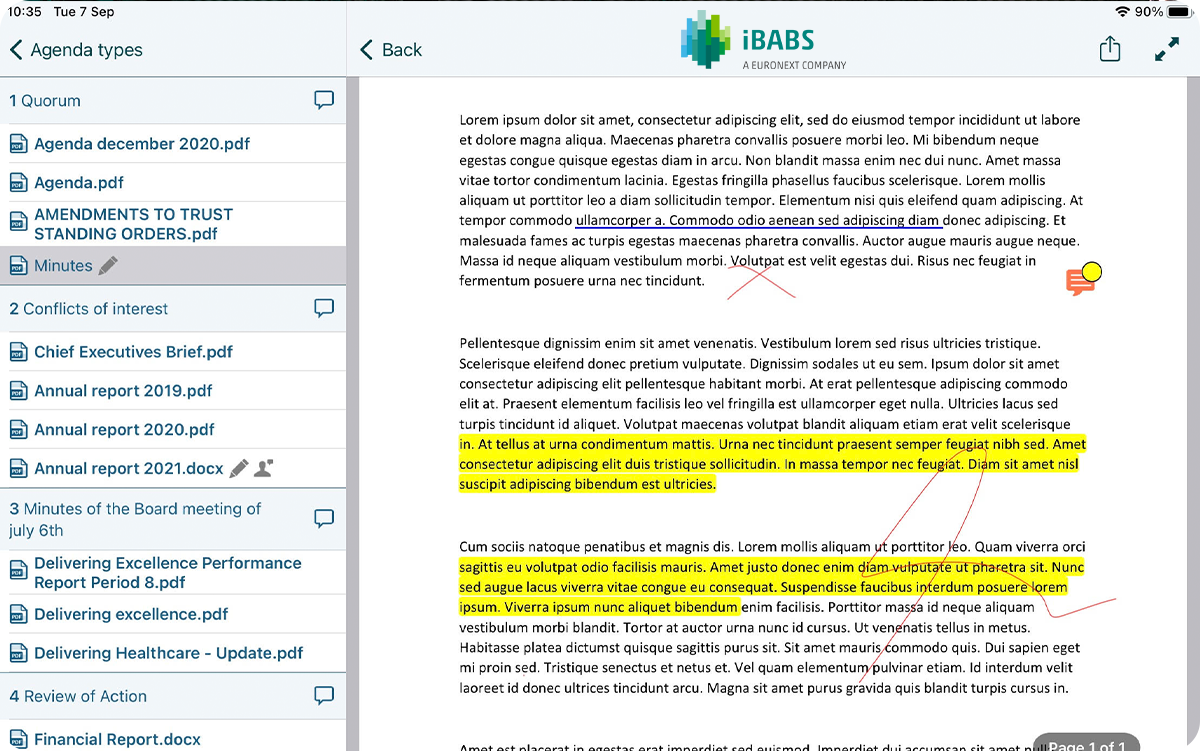Open comments for Minutes of the Board meeting
The image size is (1200, 751).
(324, 518)
